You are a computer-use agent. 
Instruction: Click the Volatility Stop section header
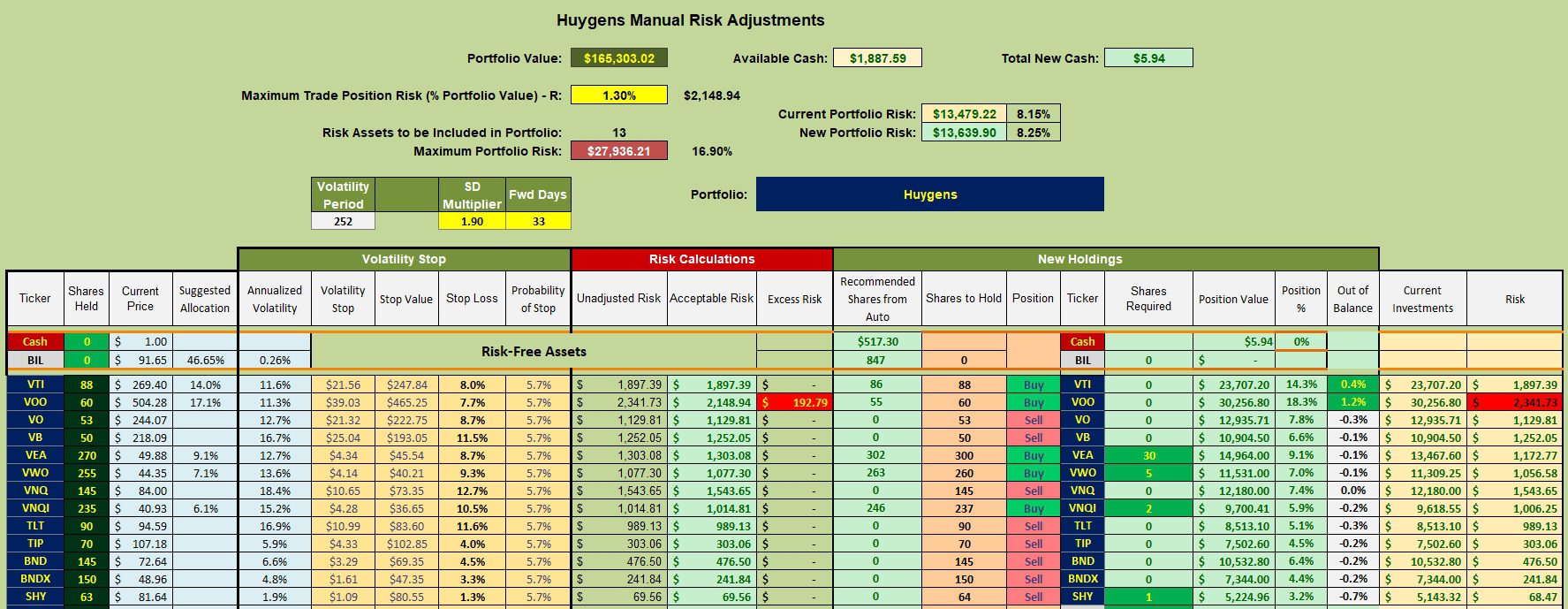(404, 259)
